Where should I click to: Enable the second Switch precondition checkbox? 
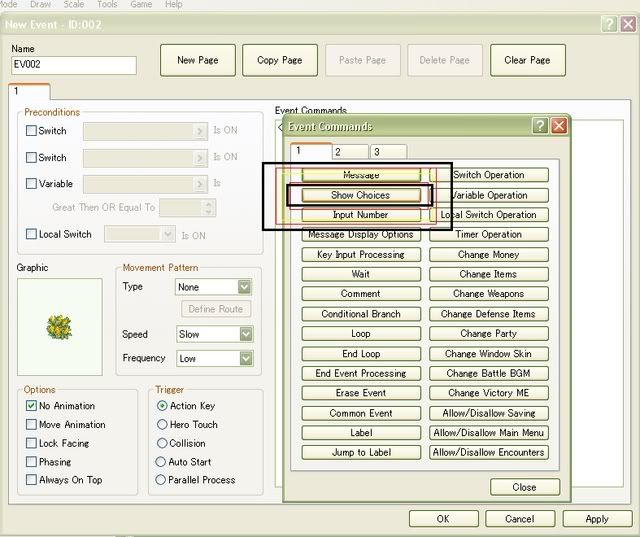pyautogui.click(x=31, y=158)
